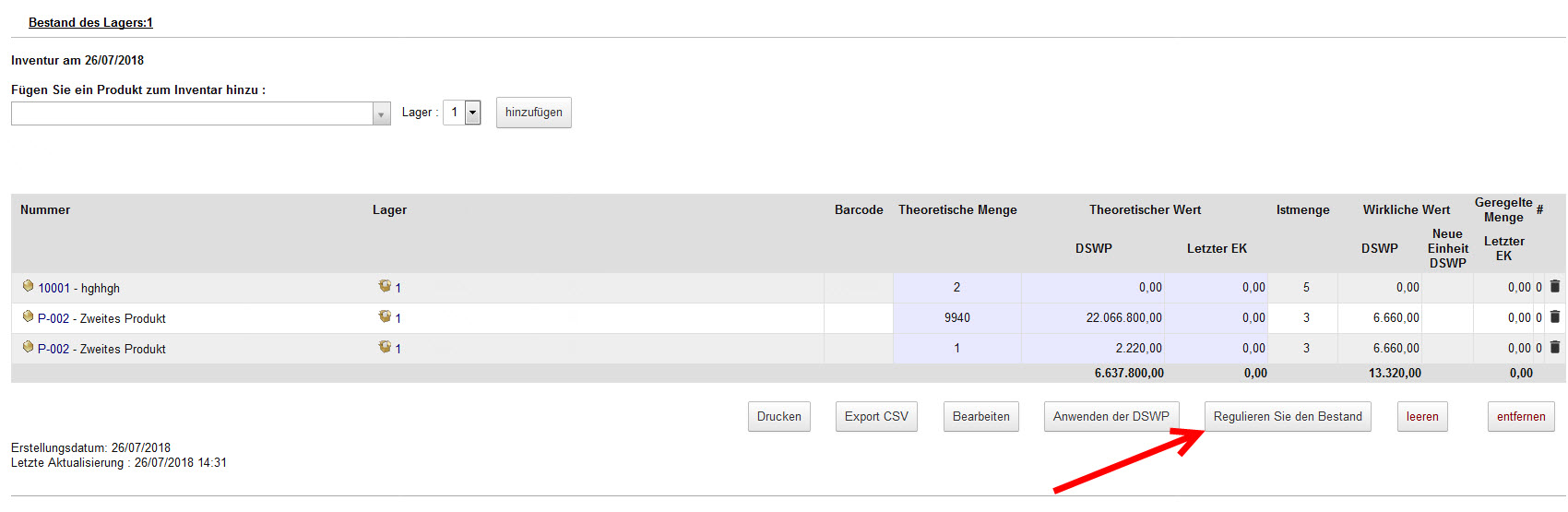Click warehouse icon in the 22.066.800,00 value row
This screenshot has height=512, width=1568.
385,317
